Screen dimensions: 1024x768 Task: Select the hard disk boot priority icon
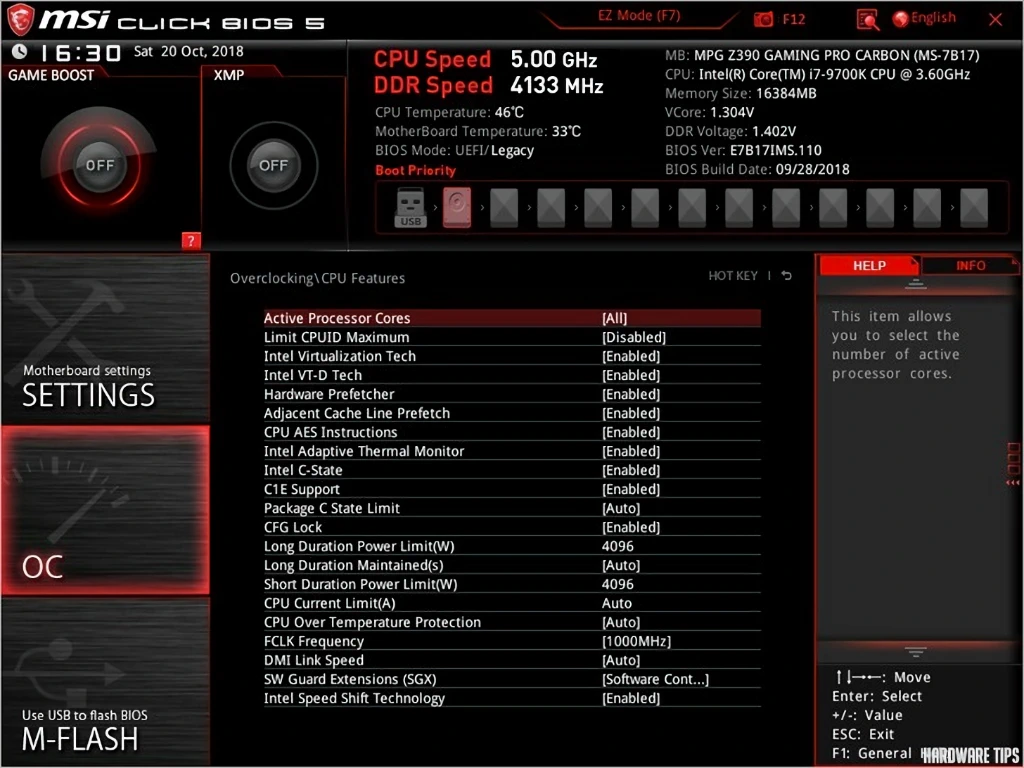[x=456, y=208]
